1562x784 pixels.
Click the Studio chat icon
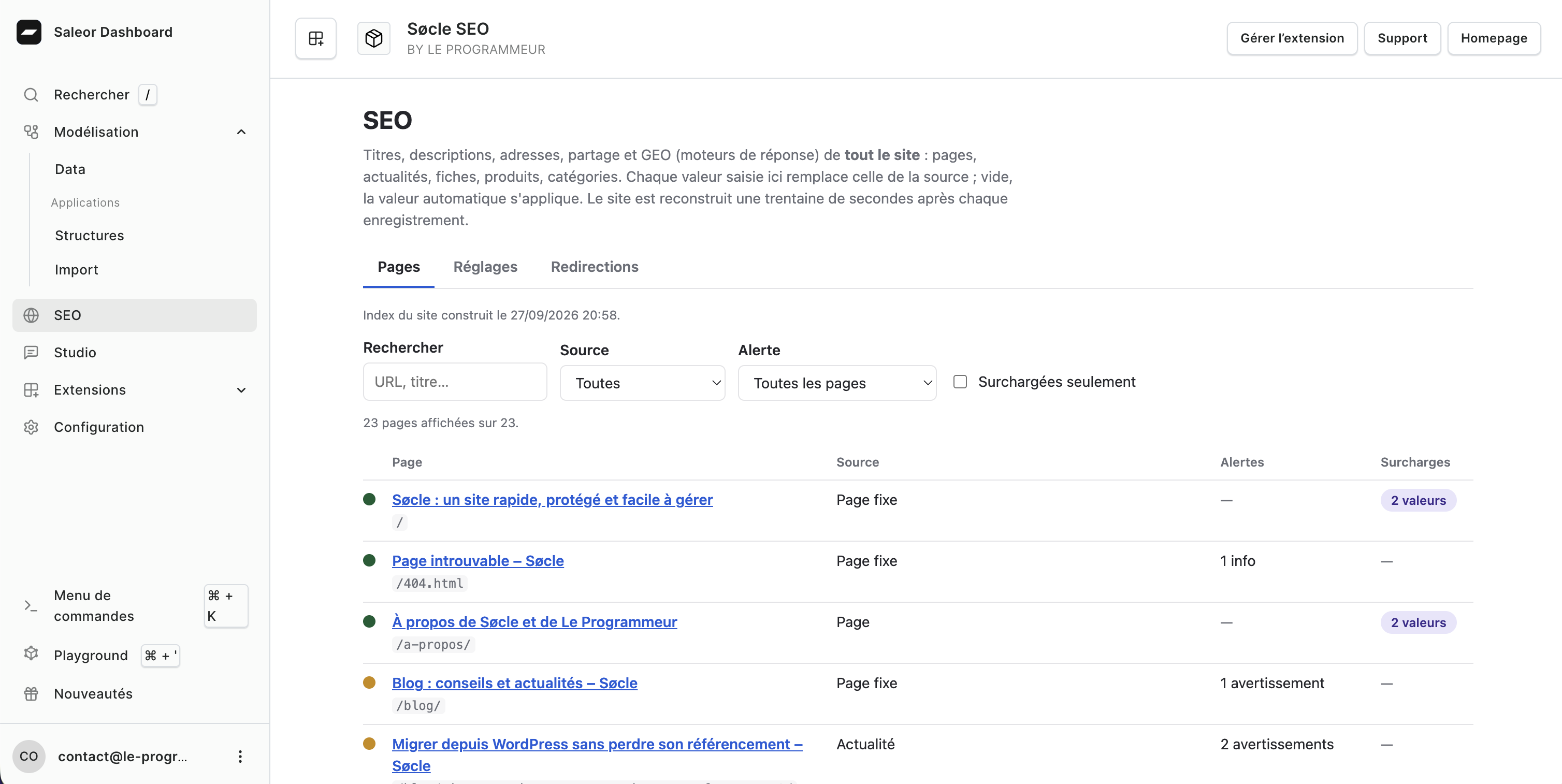click(x=31, y=352)
